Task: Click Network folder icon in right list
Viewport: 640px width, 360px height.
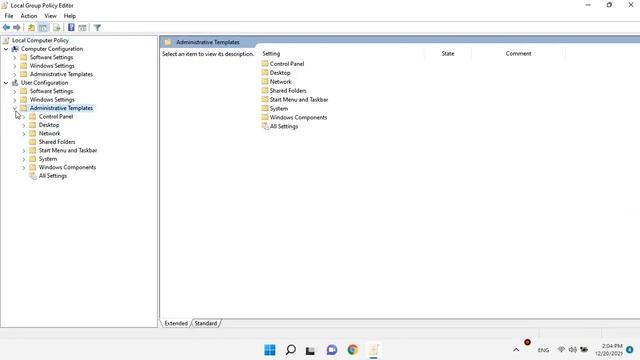Action: click(x=265, y=82)
